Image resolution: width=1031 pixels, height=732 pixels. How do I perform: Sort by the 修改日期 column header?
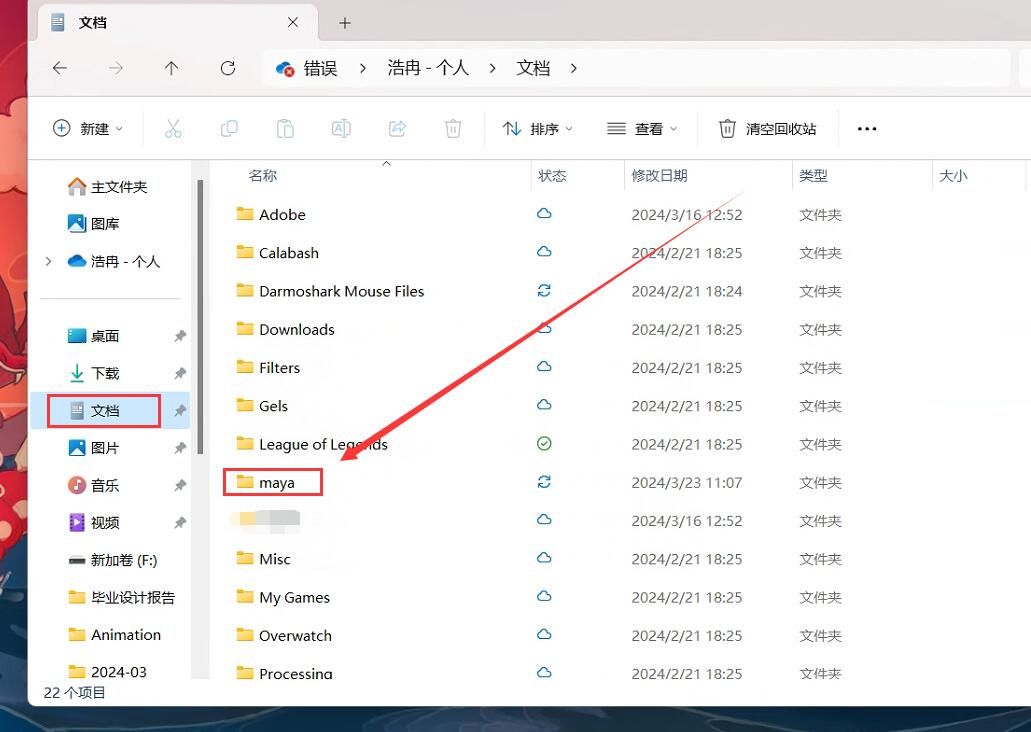(x=659, y=175)
